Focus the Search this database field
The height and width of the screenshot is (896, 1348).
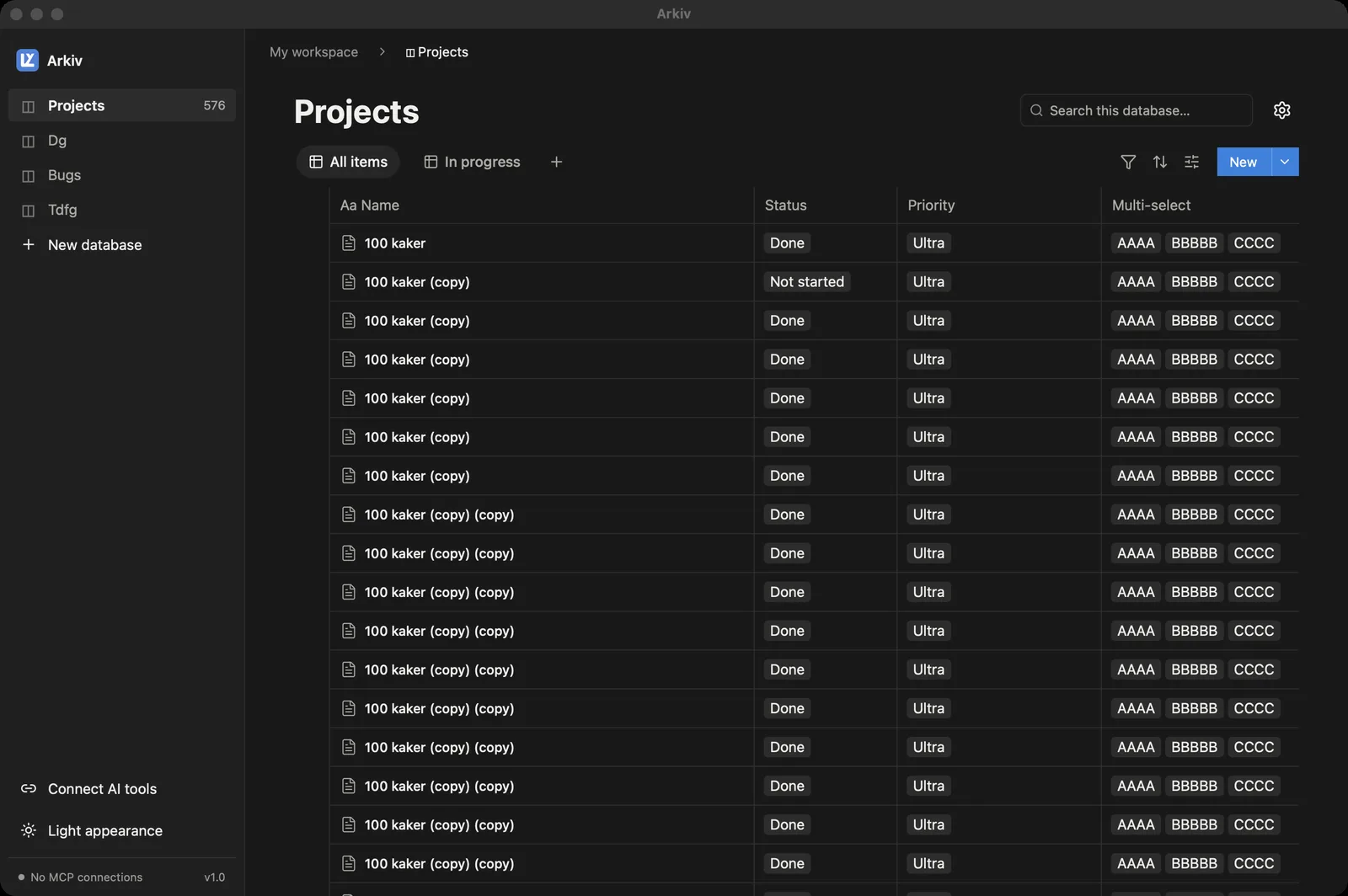[1136, 110]
